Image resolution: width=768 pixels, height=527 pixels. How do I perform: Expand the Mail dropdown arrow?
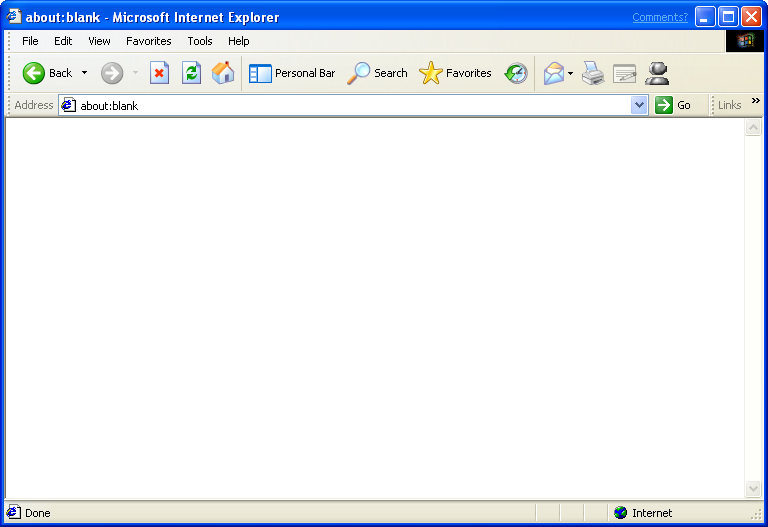click(570, 73)
